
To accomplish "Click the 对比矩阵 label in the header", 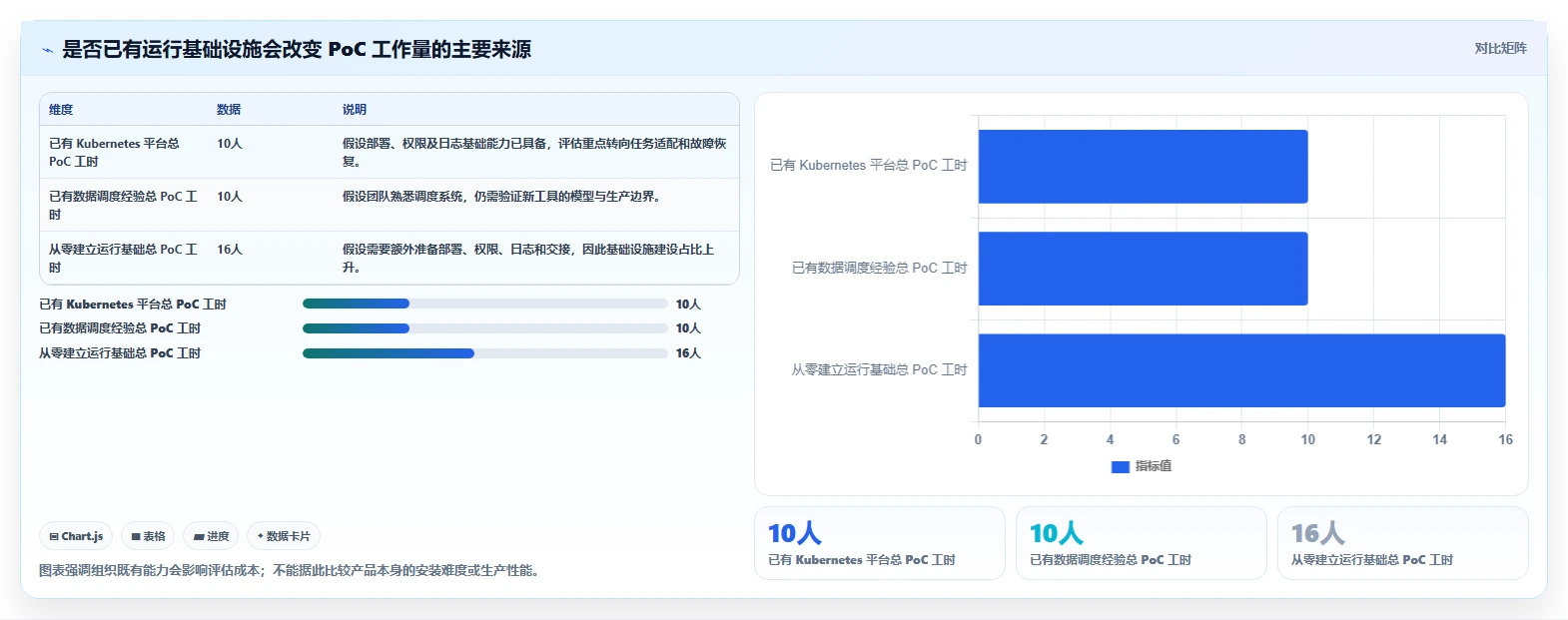I will pyautogui.click(x=1500, y=48).
